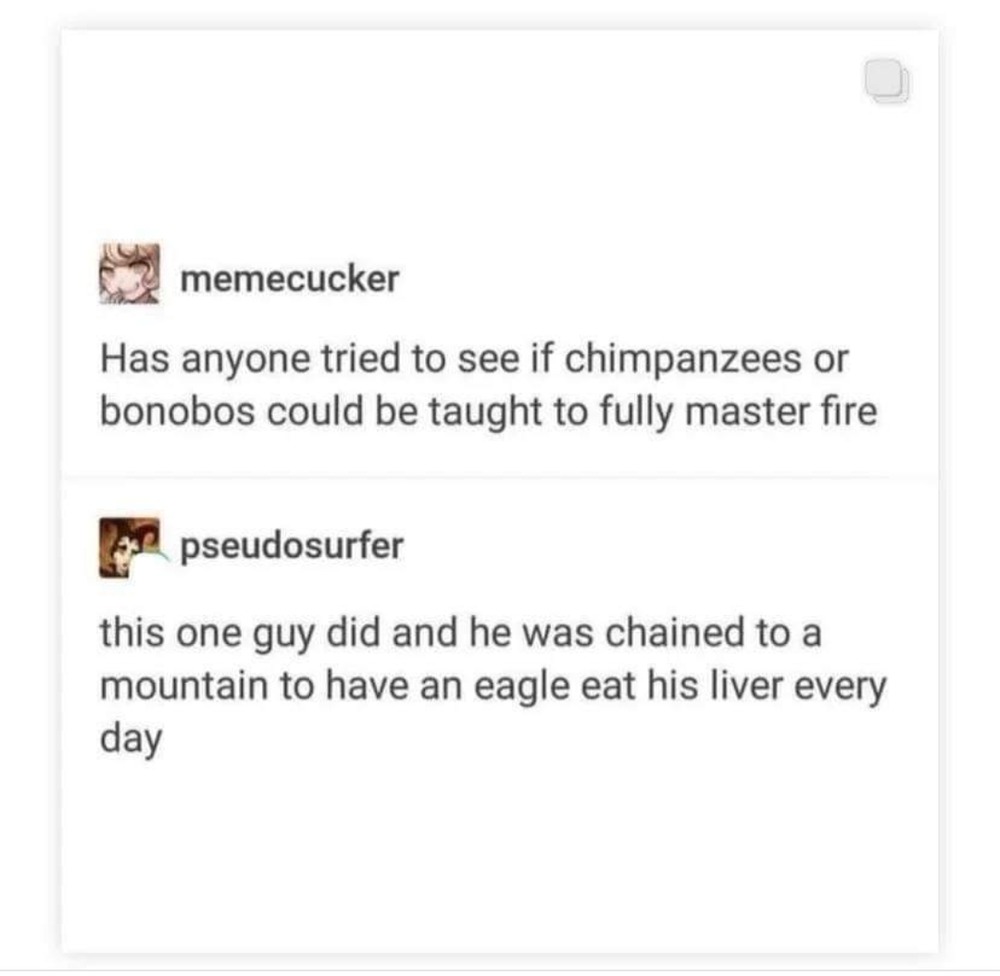1000x976 pixels.
Task: Click the final word "day" in reply
Action: point(131,741)
